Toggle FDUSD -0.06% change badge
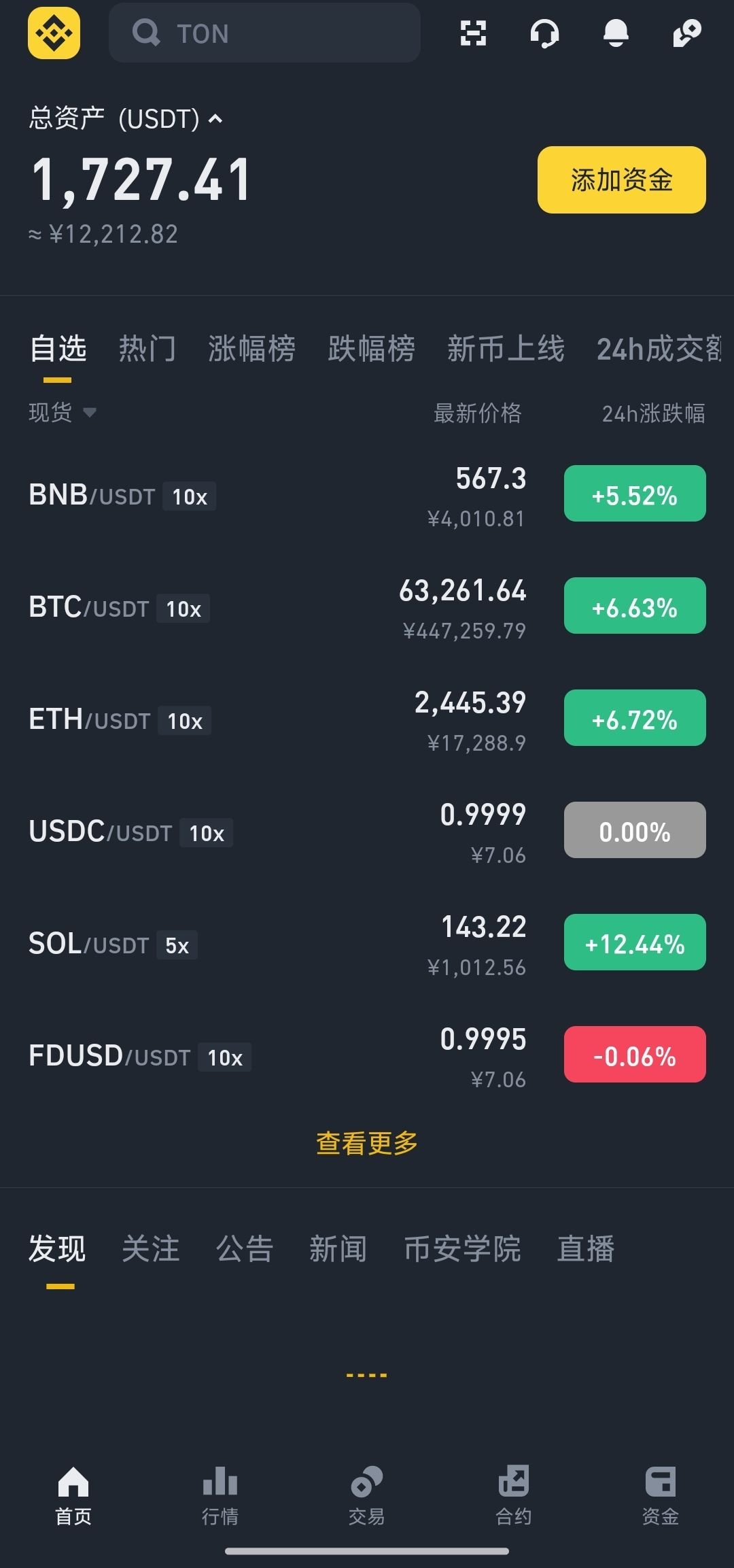This screenshot has height=1568, width=734. (x=634, y=1055)
